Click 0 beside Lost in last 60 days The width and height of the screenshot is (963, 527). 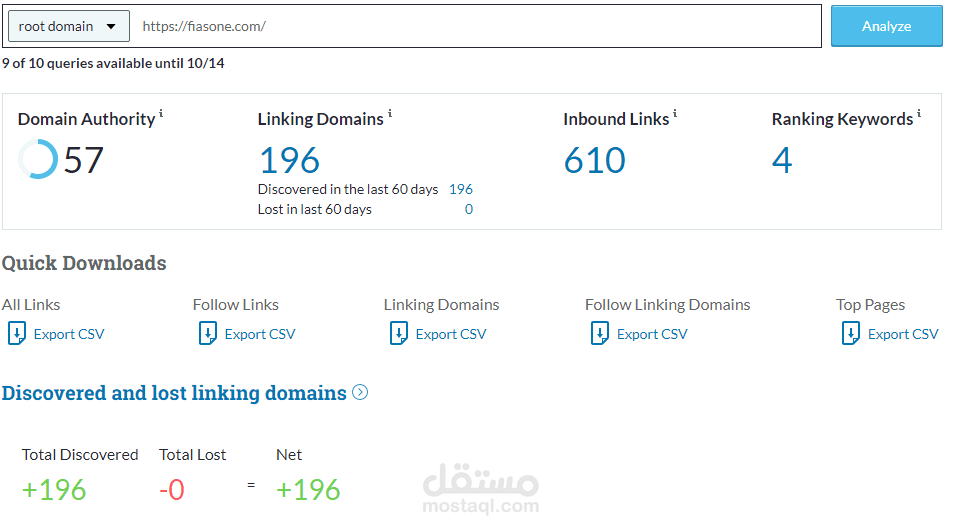tap(469, 209)
